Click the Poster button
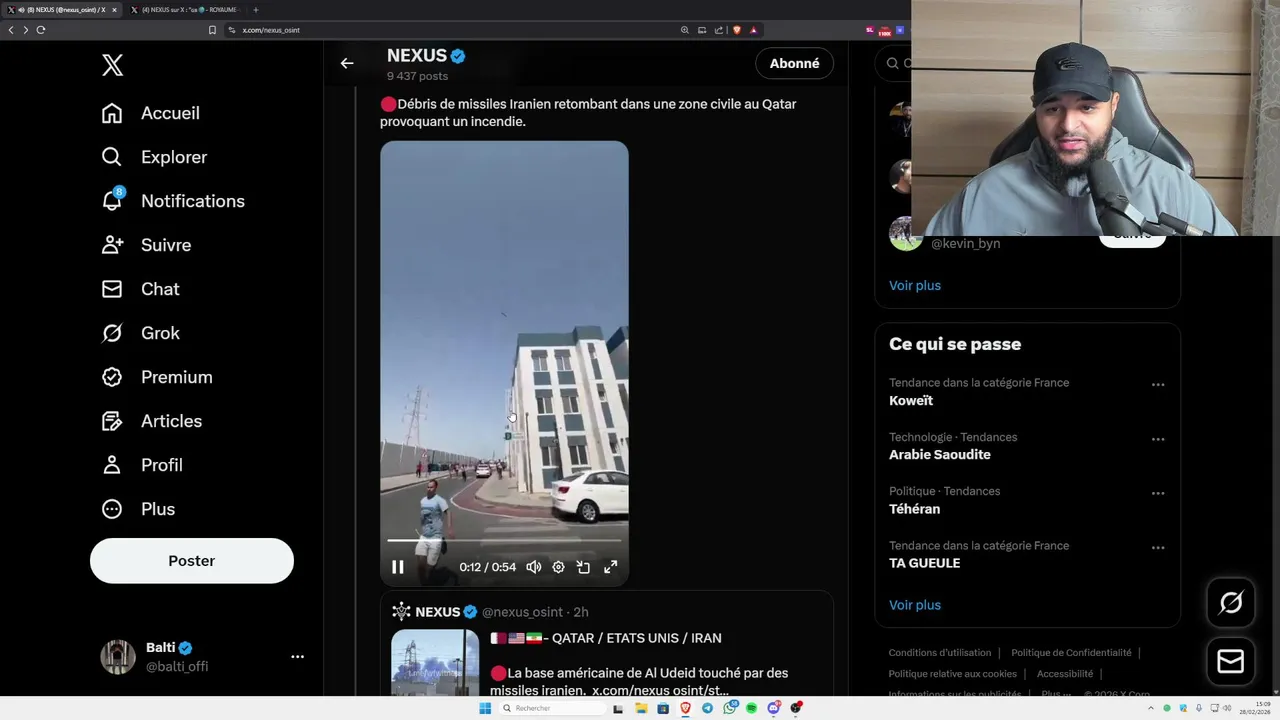Image resolution: width=1280 pixels, height=720 pixels. (x=192, y=561)
